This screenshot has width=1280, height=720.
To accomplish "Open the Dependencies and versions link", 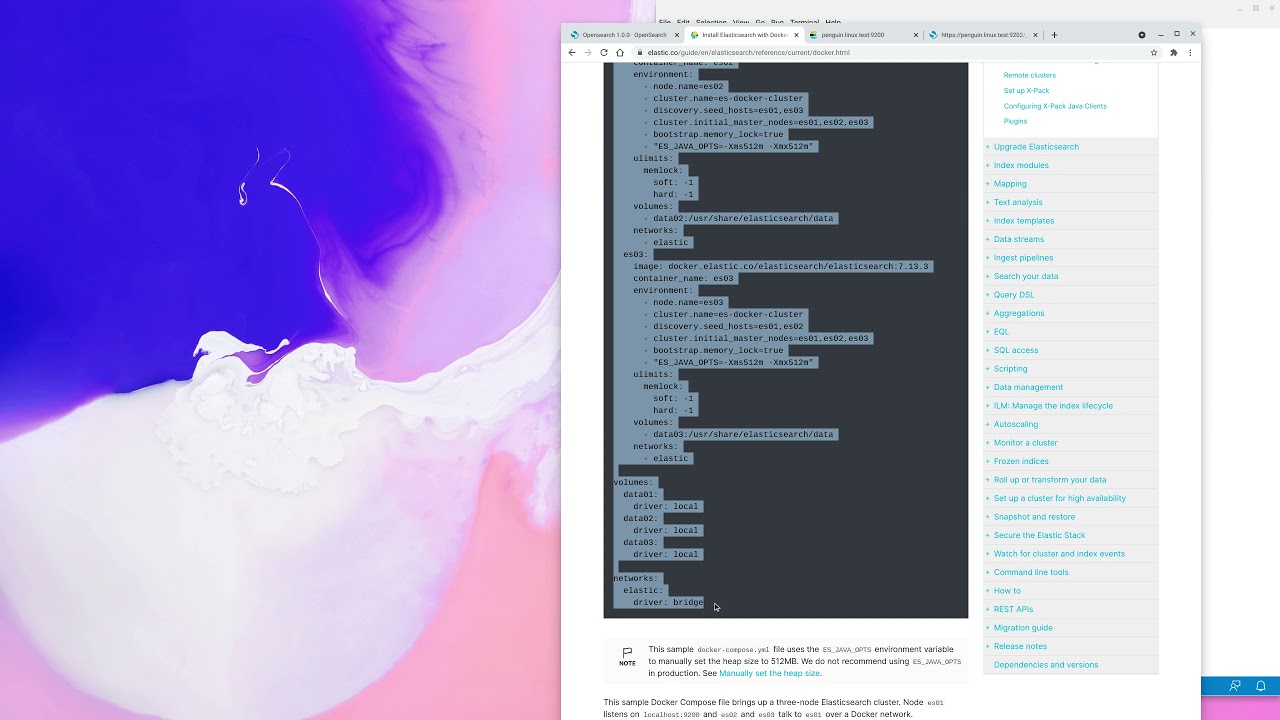I will click(1046, 665).
